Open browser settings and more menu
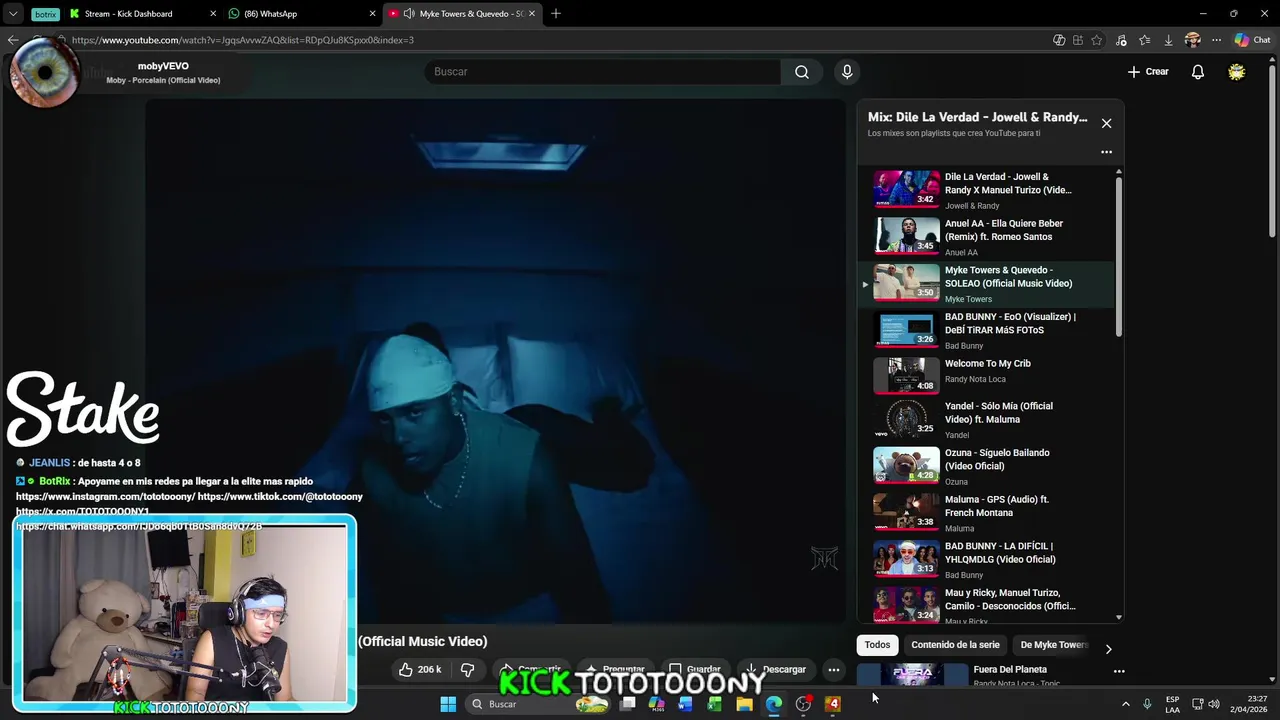 point(1216,40)
